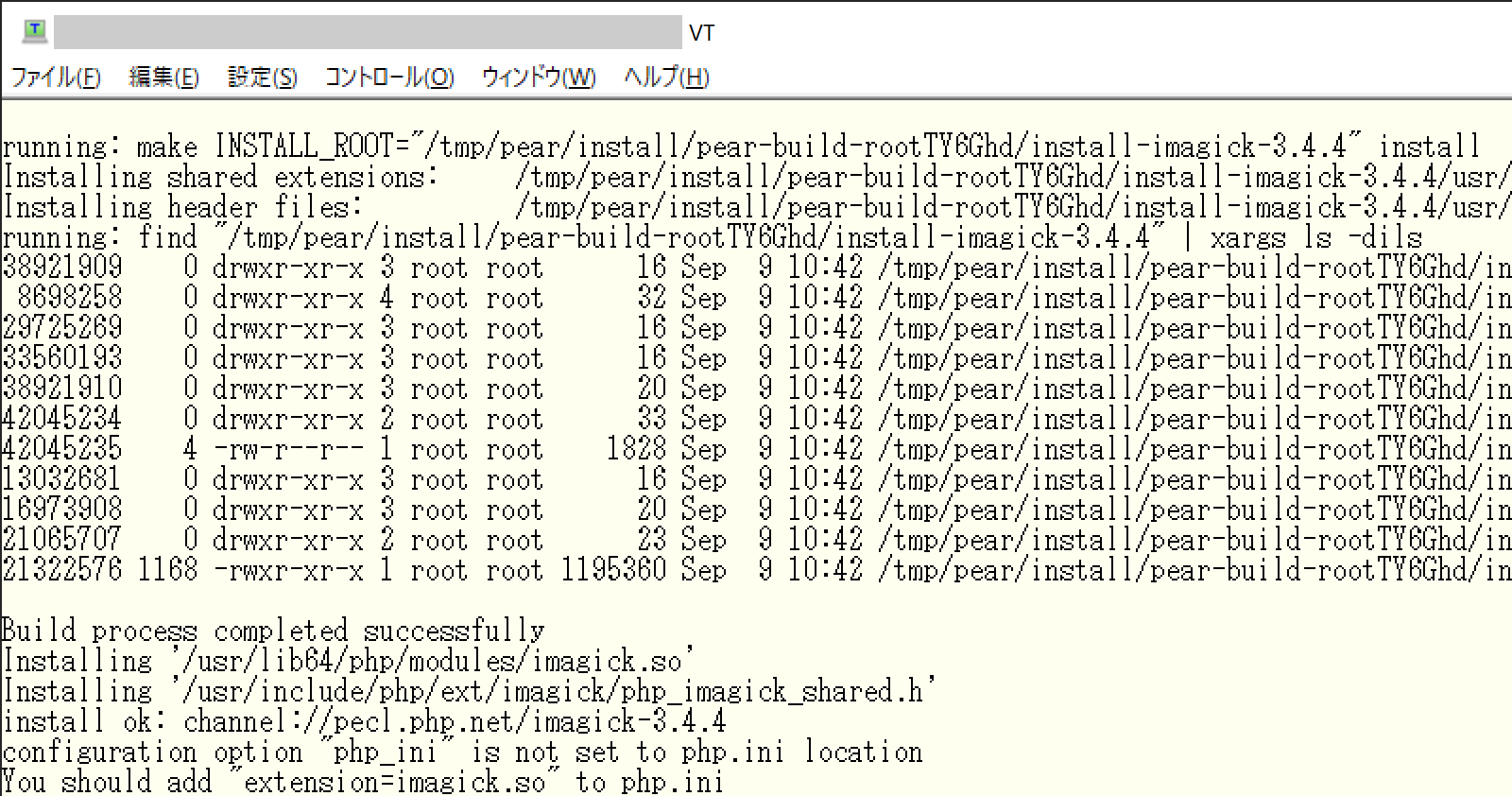Click 'You should add extension=imagick.so' line
The width and height of the screenshot is (1512, 796).
(363, 782)
